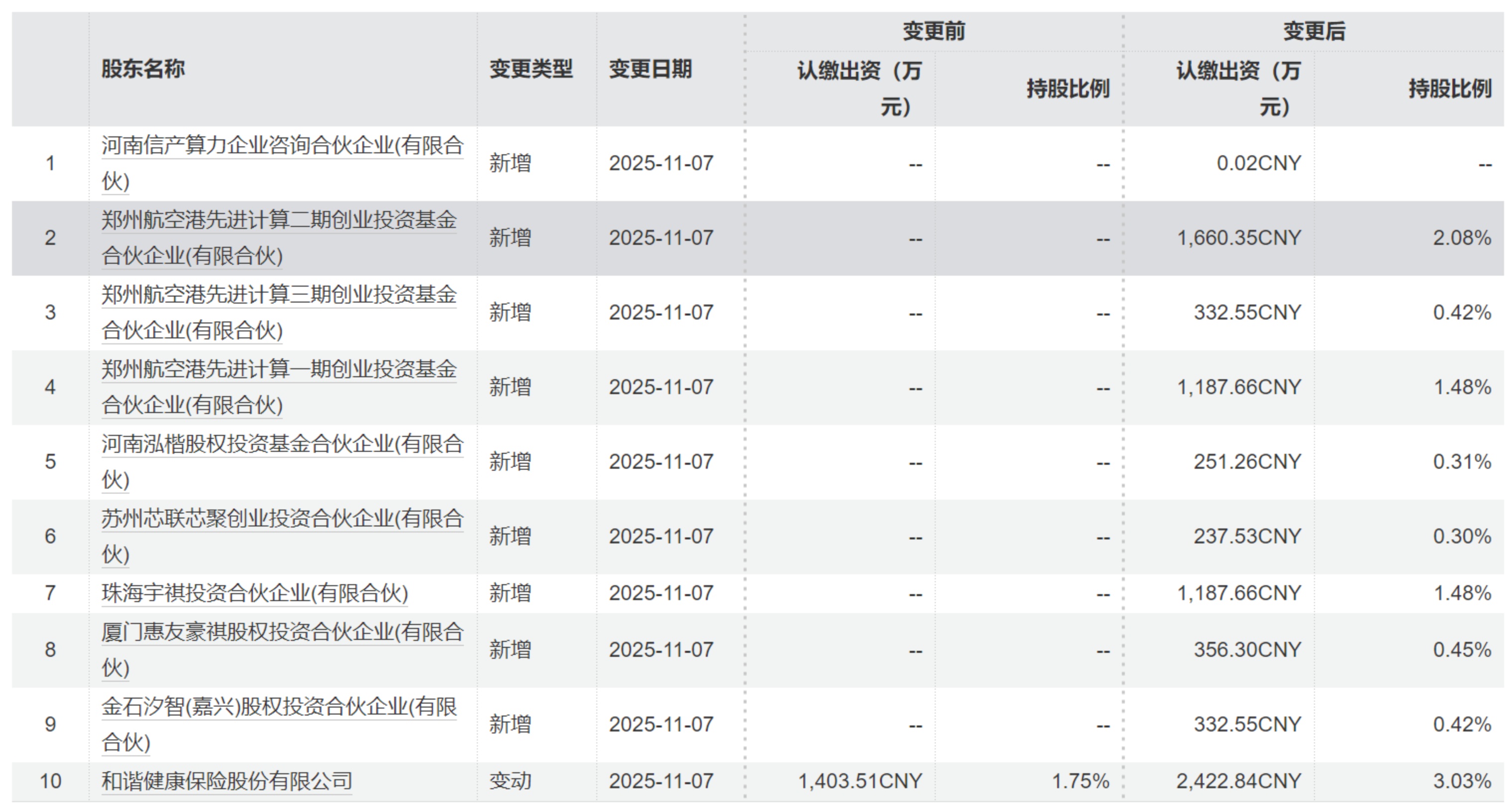Screen dimensions: 1512x812
Task: Select the 2.08% shareholding cell
Action: point(1462,238)
